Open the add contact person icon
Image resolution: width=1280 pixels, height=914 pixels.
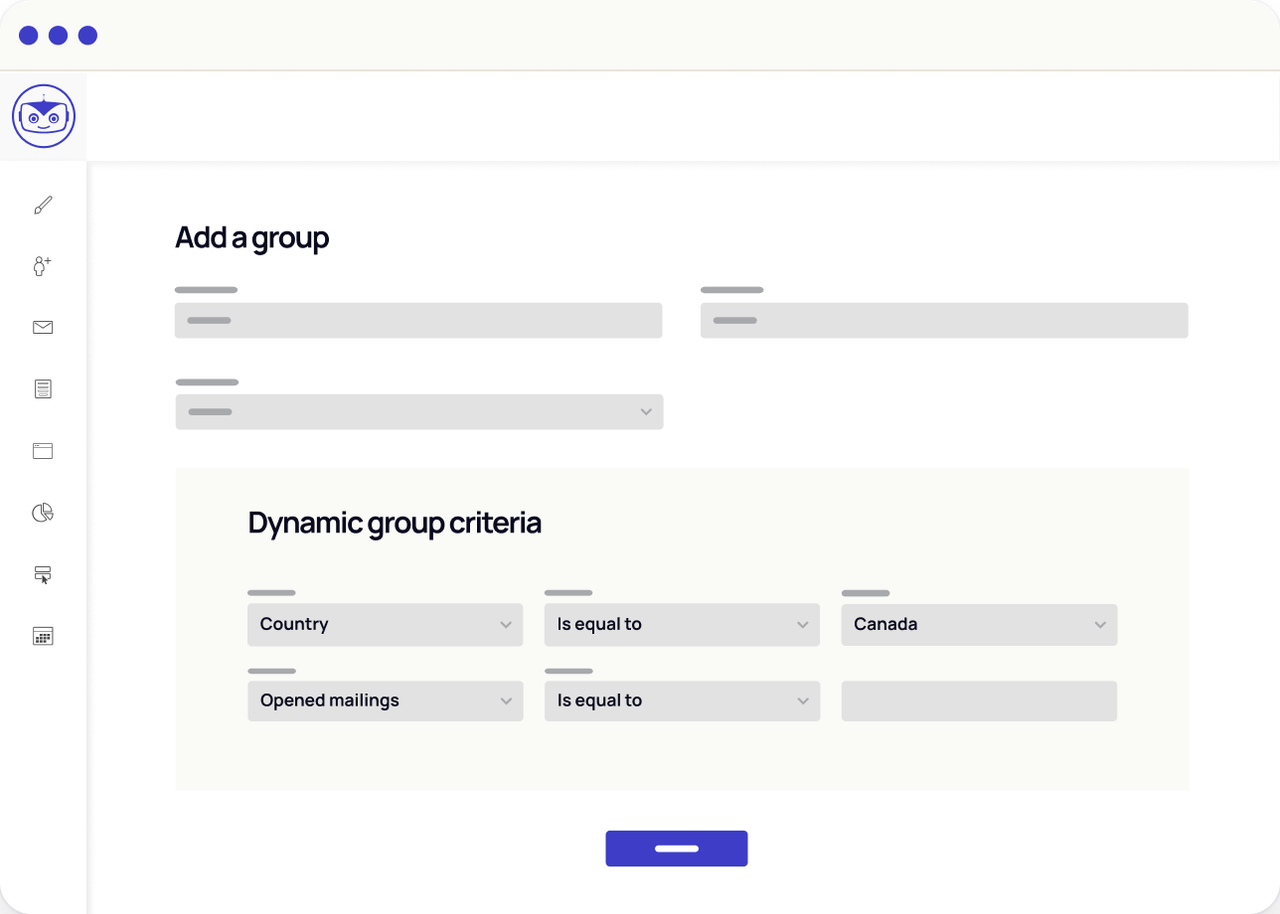pyautogui.click(x=42, y=266)
